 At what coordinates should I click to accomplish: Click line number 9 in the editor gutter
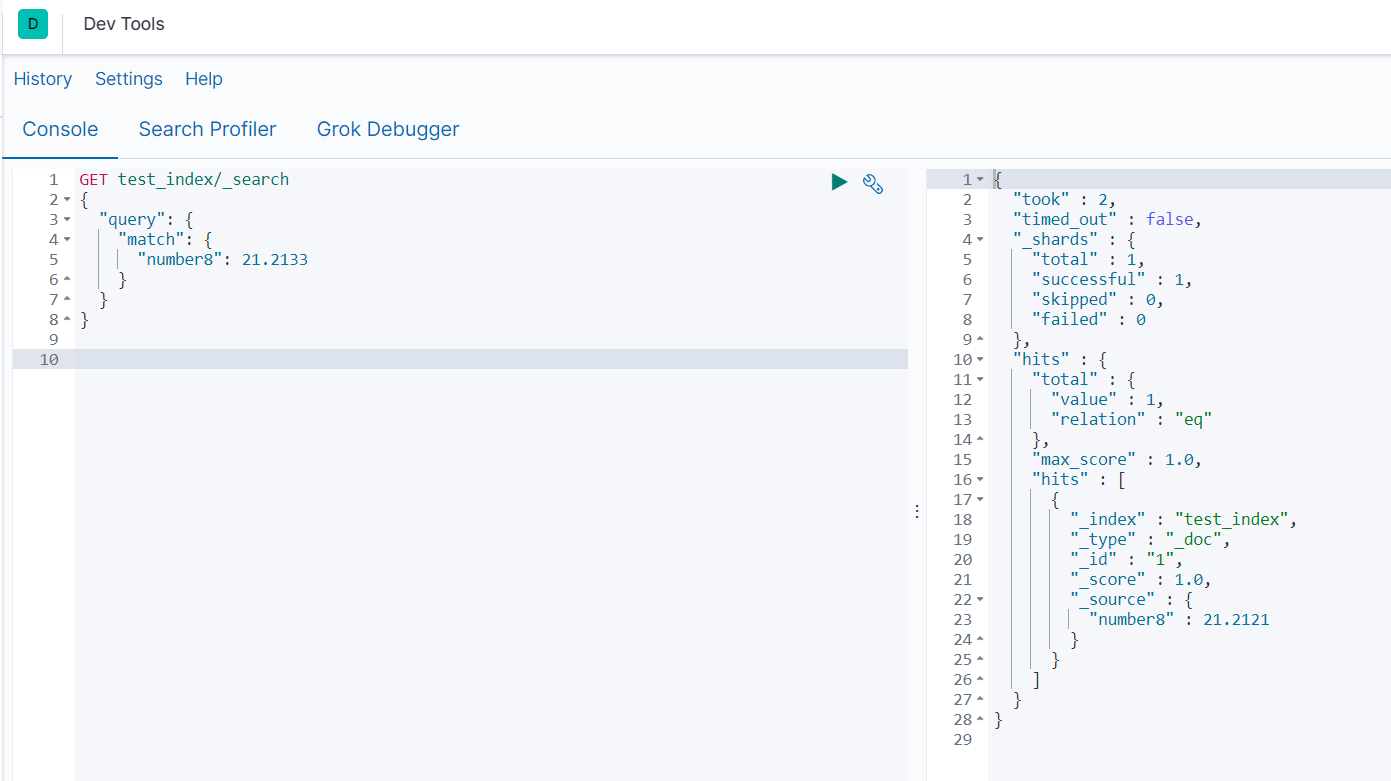[x=53, y=340]
